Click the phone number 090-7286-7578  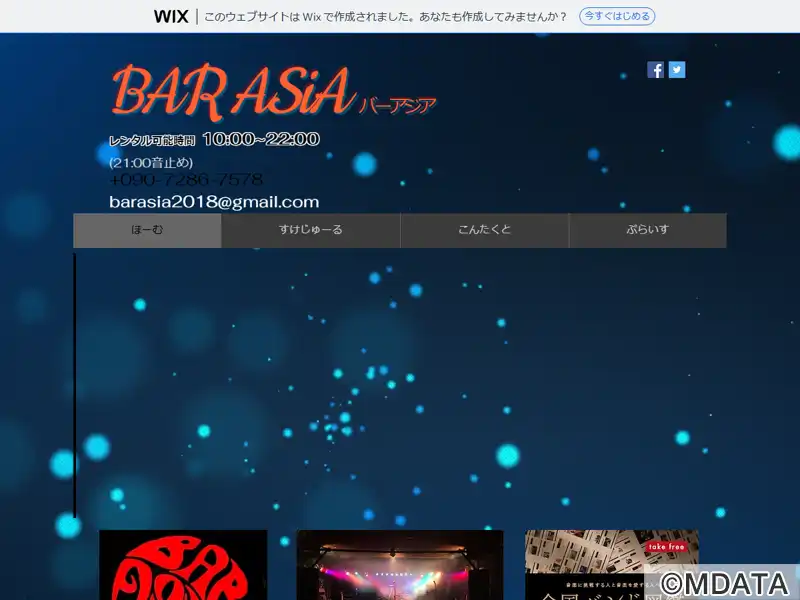pyautogui.click(x=186, y=180)
